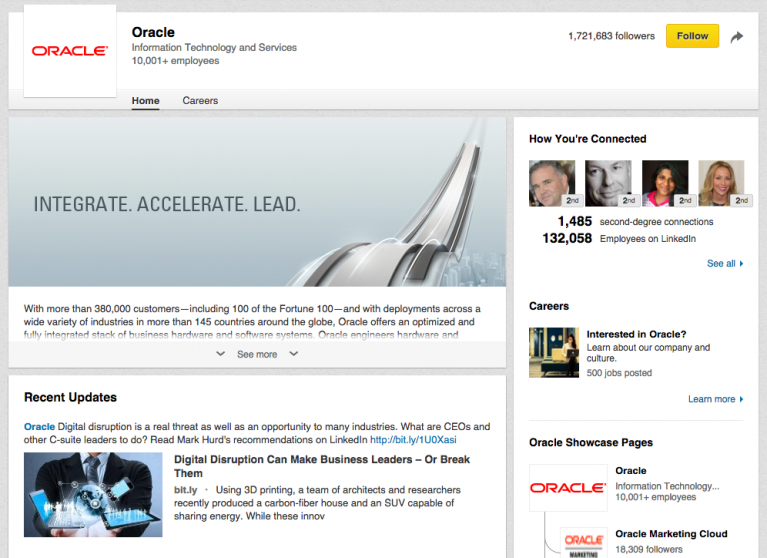Open third connection's profile photo

[664, 183]
